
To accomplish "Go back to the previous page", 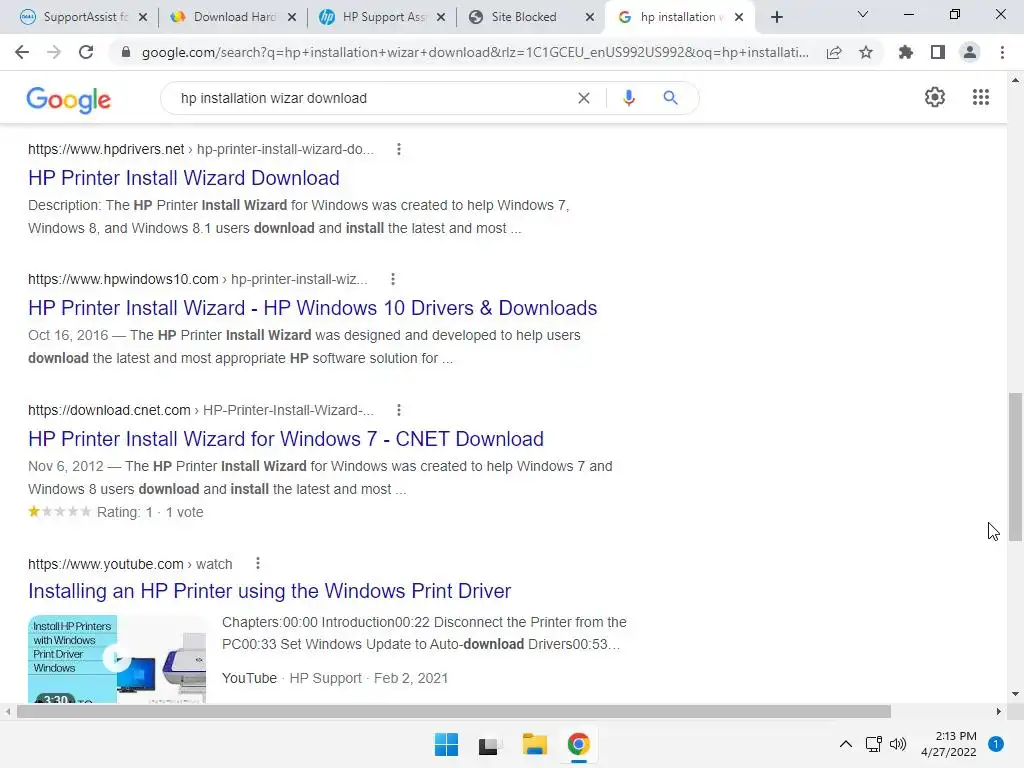I will click(22, 52).
